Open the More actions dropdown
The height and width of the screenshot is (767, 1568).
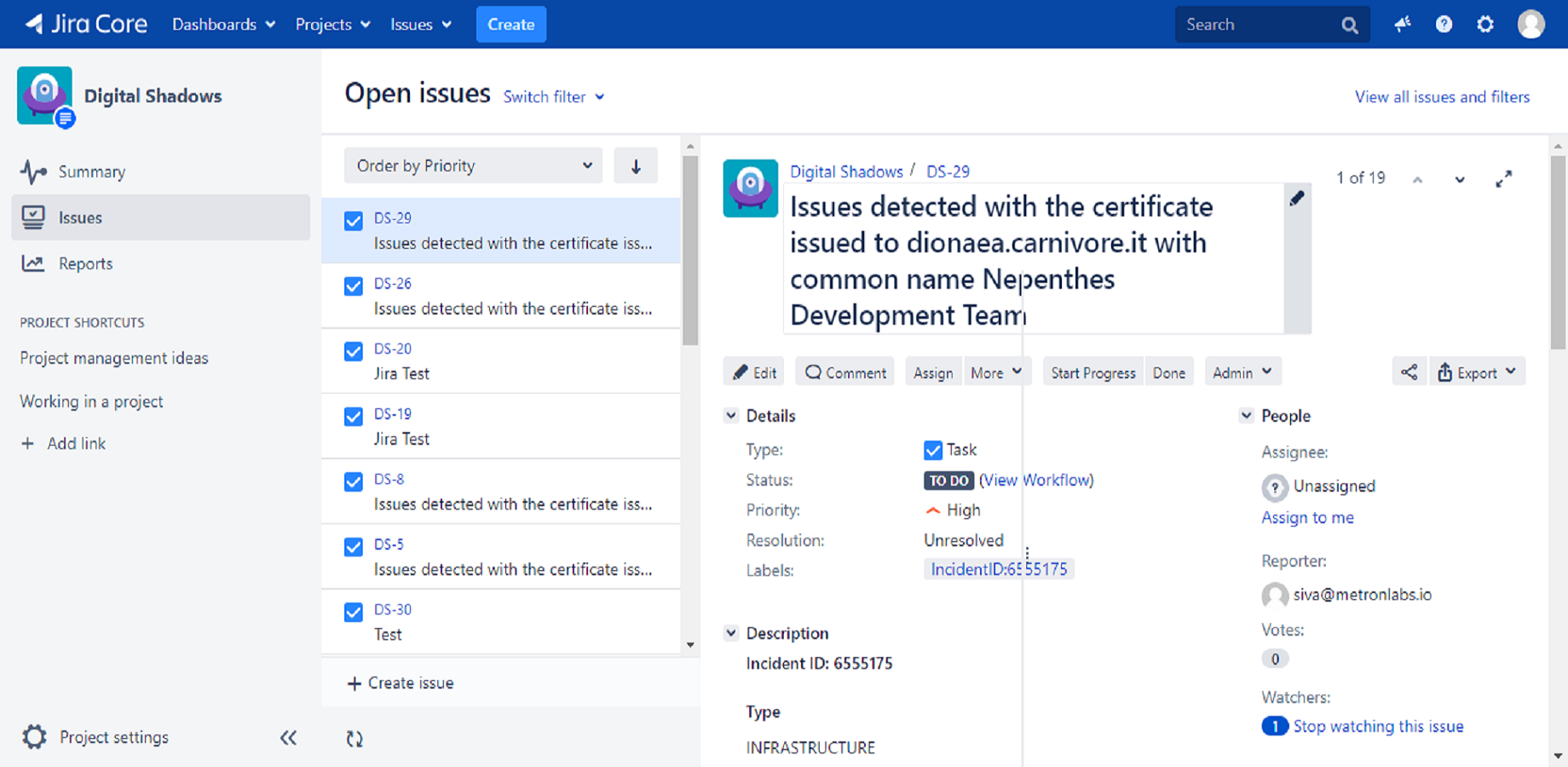tap(996, 372)
